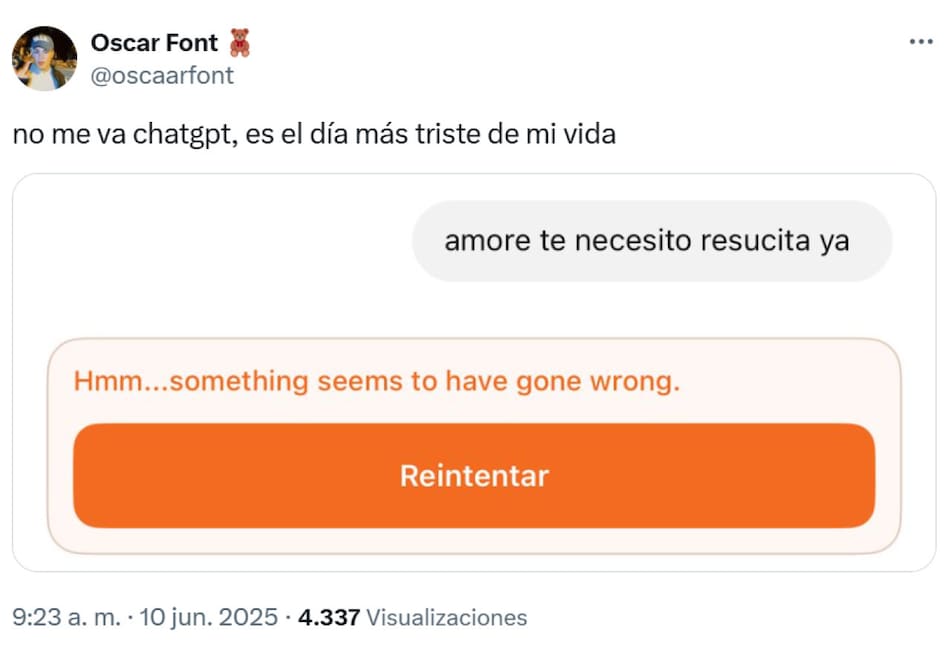This screenshot has height=657, width=950.
Task: Click the word 'triste' in the tweet text
Action: coord(450,134)
